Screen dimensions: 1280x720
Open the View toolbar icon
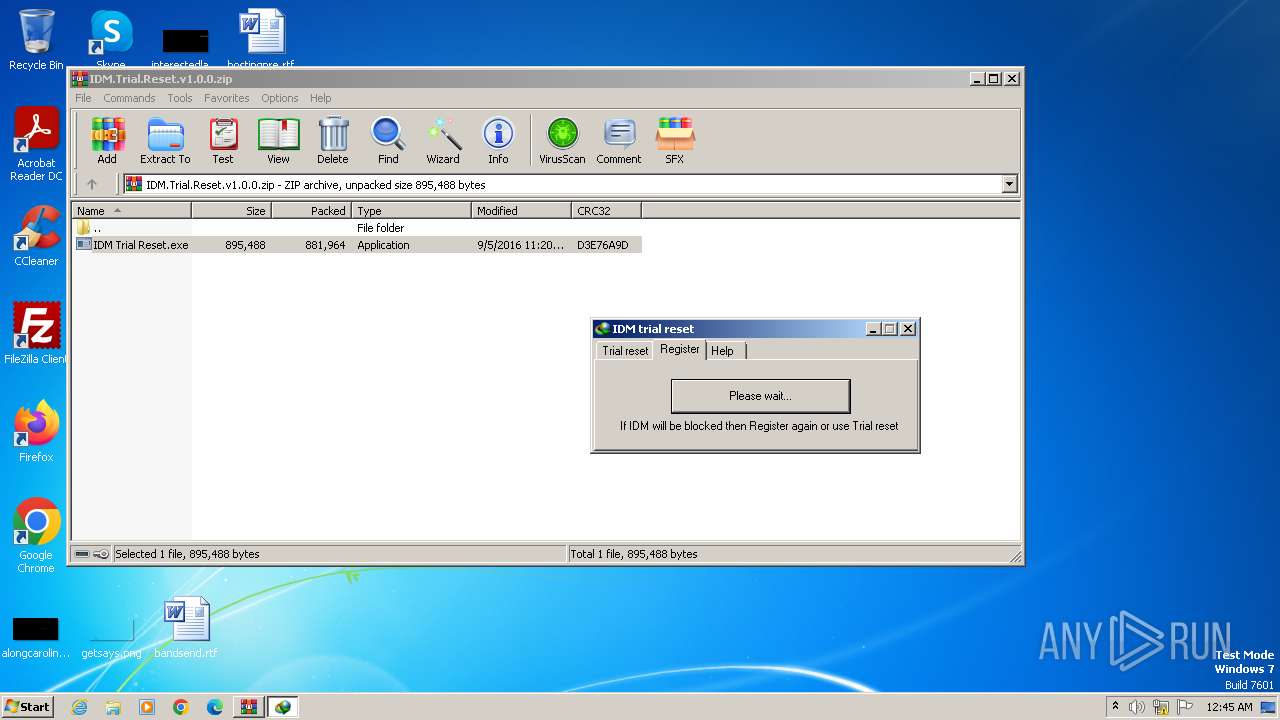click(278, 140)
